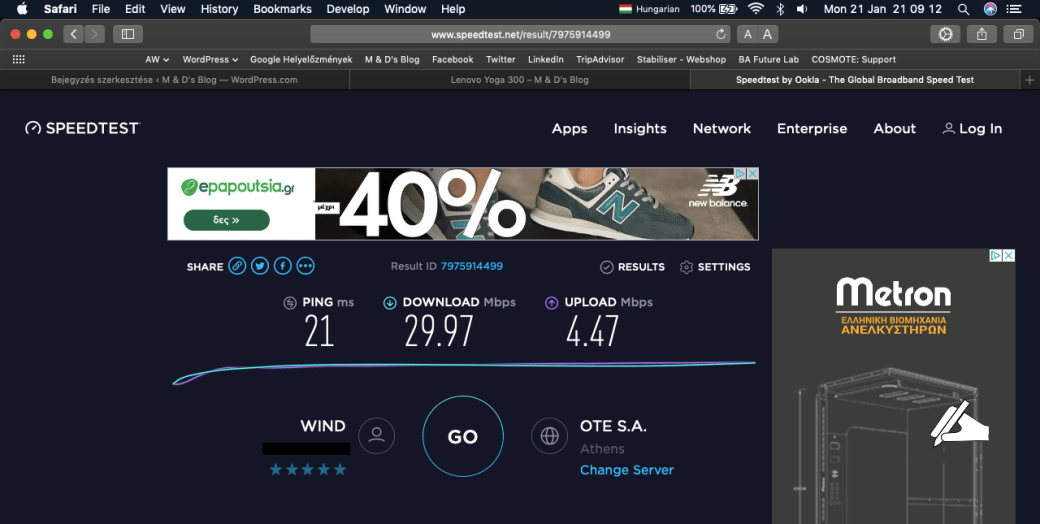Expand the AW bookmarks folder
This screenshot has height=524, width=1040.
tap(157, 59)
